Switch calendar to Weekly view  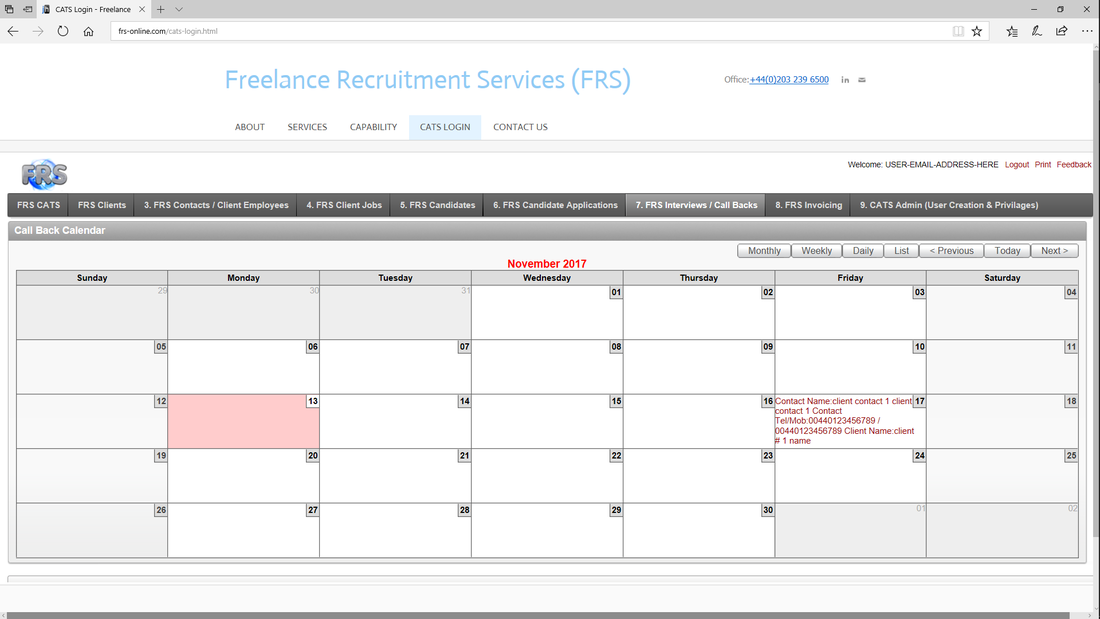click(x=817, y=251)
